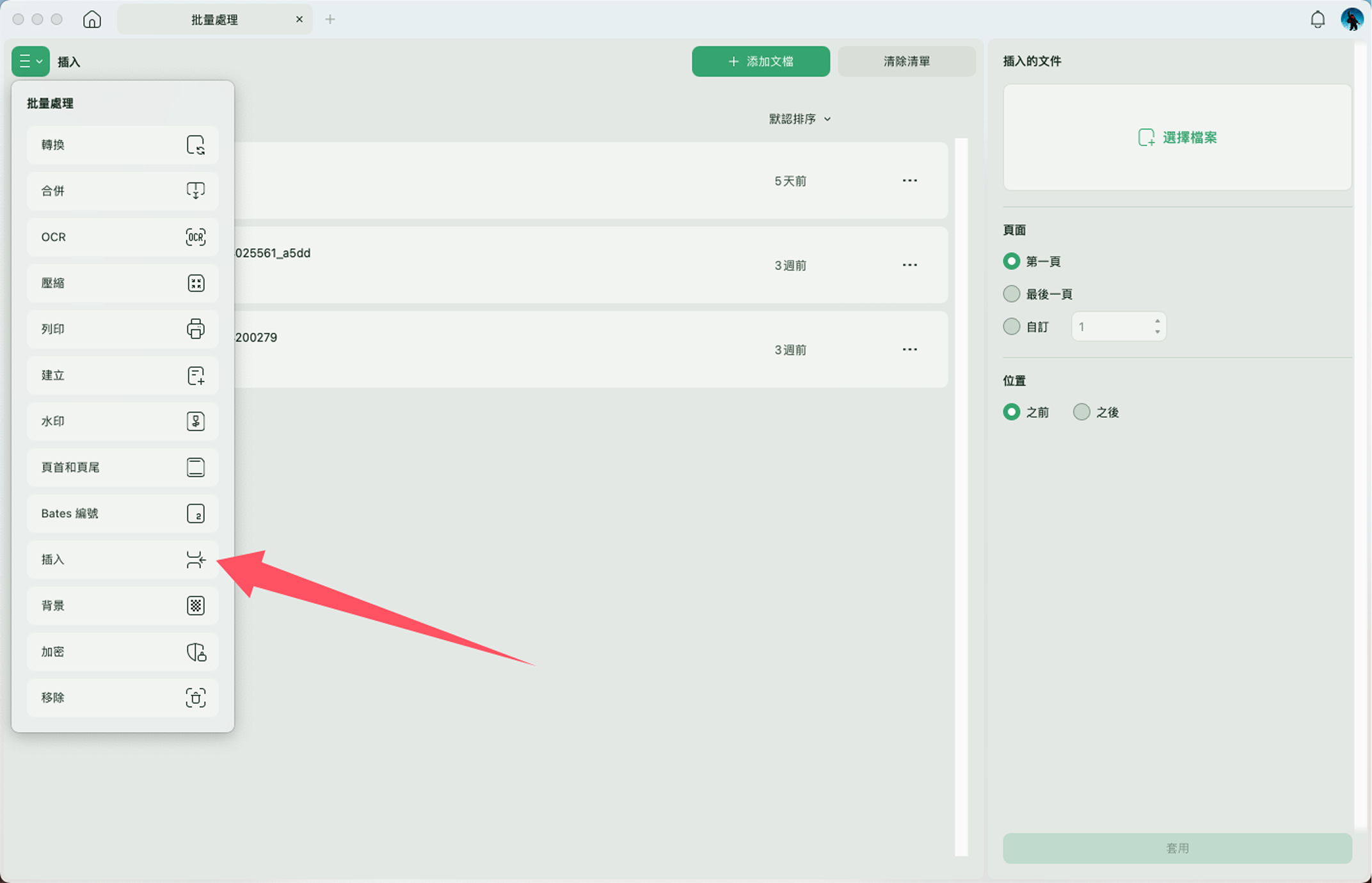
Task: Click the 頁首和頁尾 header footer icon
Action: coord(196,467)
